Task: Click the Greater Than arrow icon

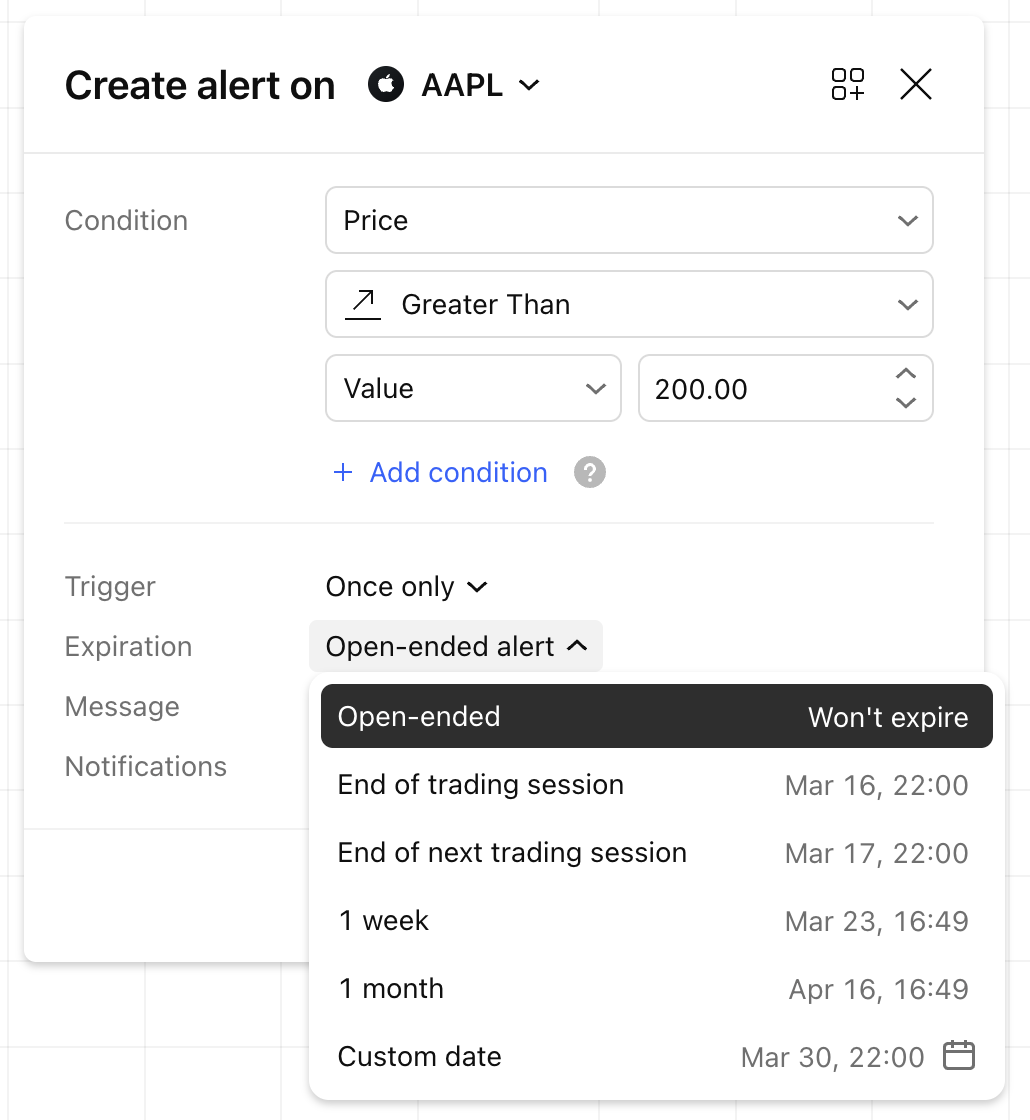Action: [x=363, y=304]
